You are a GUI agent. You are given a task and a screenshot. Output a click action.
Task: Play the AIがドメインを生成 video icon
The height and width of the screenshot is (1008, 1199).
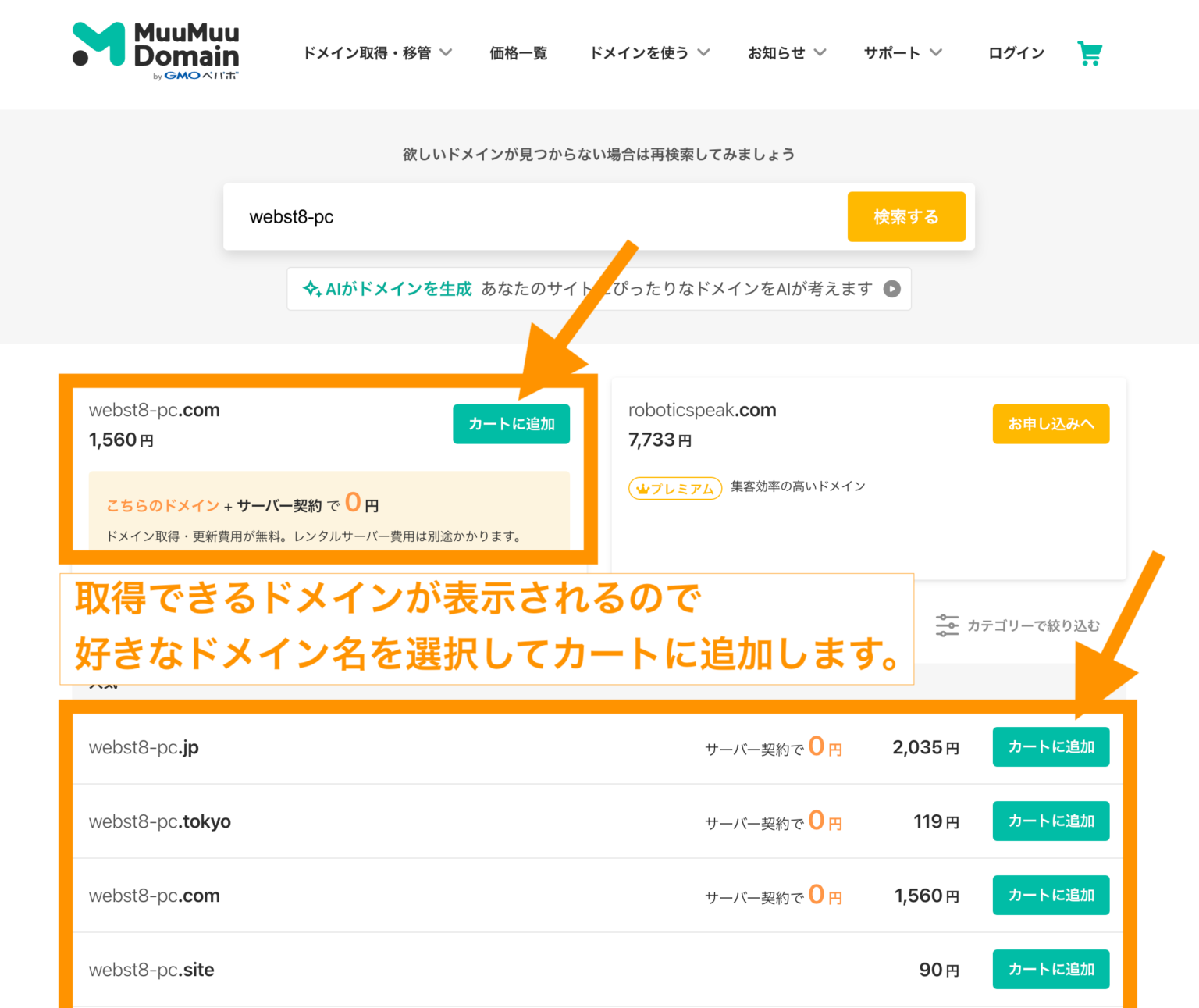click(x=892, y=288)
